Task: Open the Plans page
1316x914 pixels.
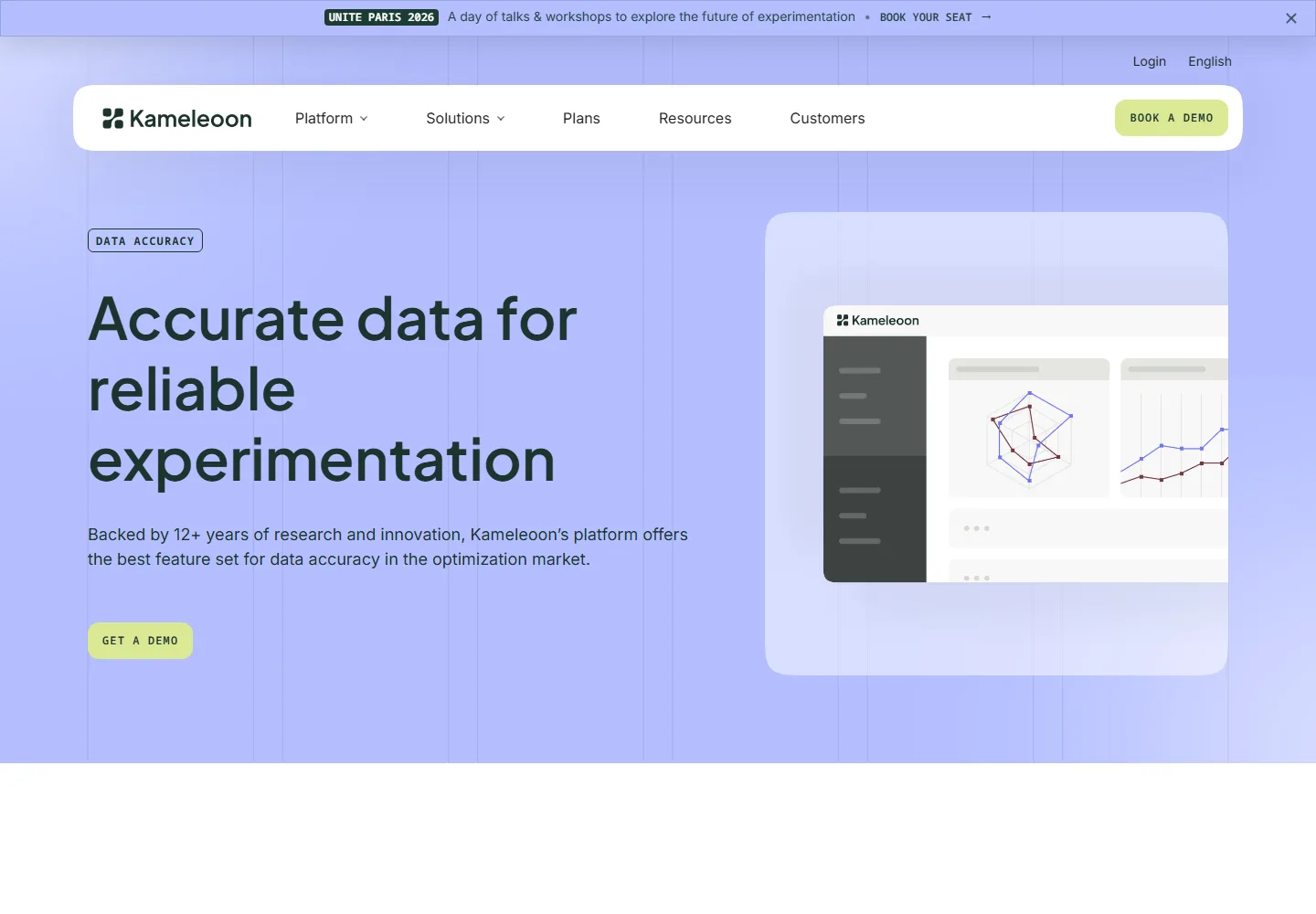Action: [x=581, y=119]
